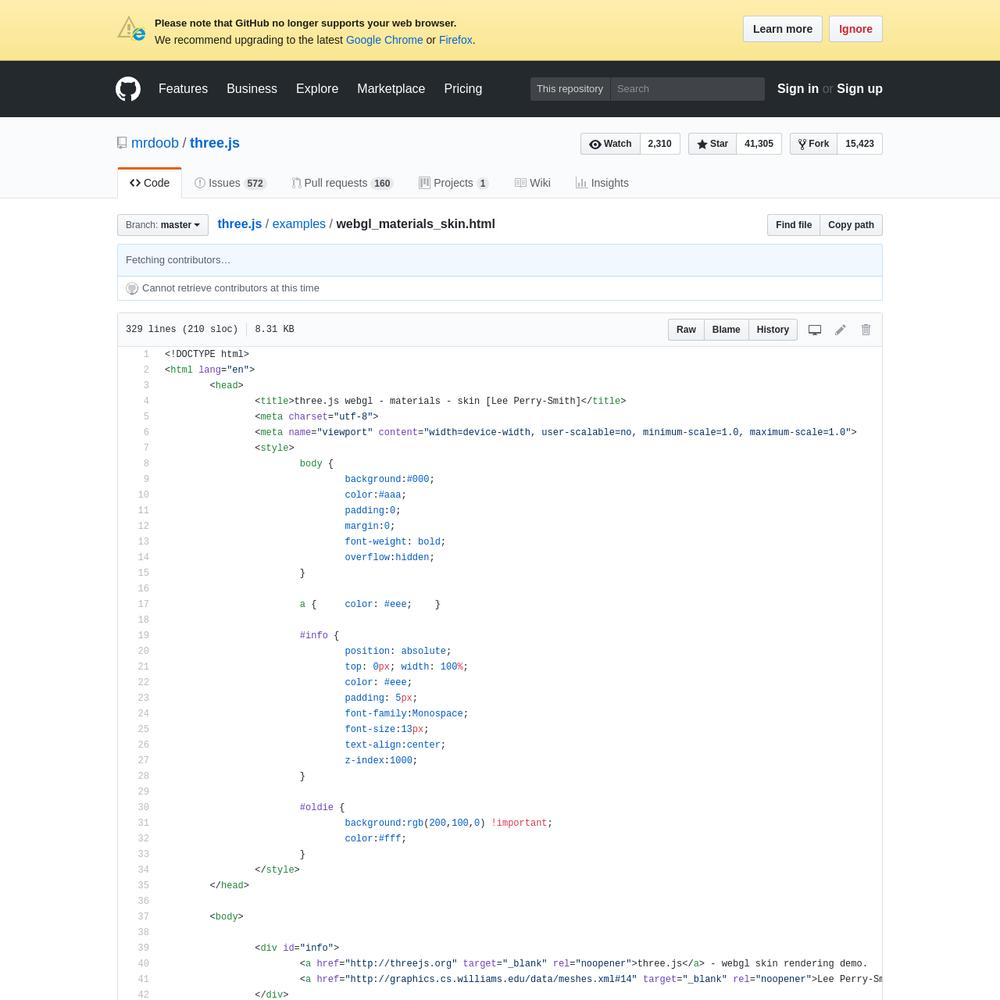Open the Wiki tab
This screenshot has width=1000, height=1000.
[533, 183]
